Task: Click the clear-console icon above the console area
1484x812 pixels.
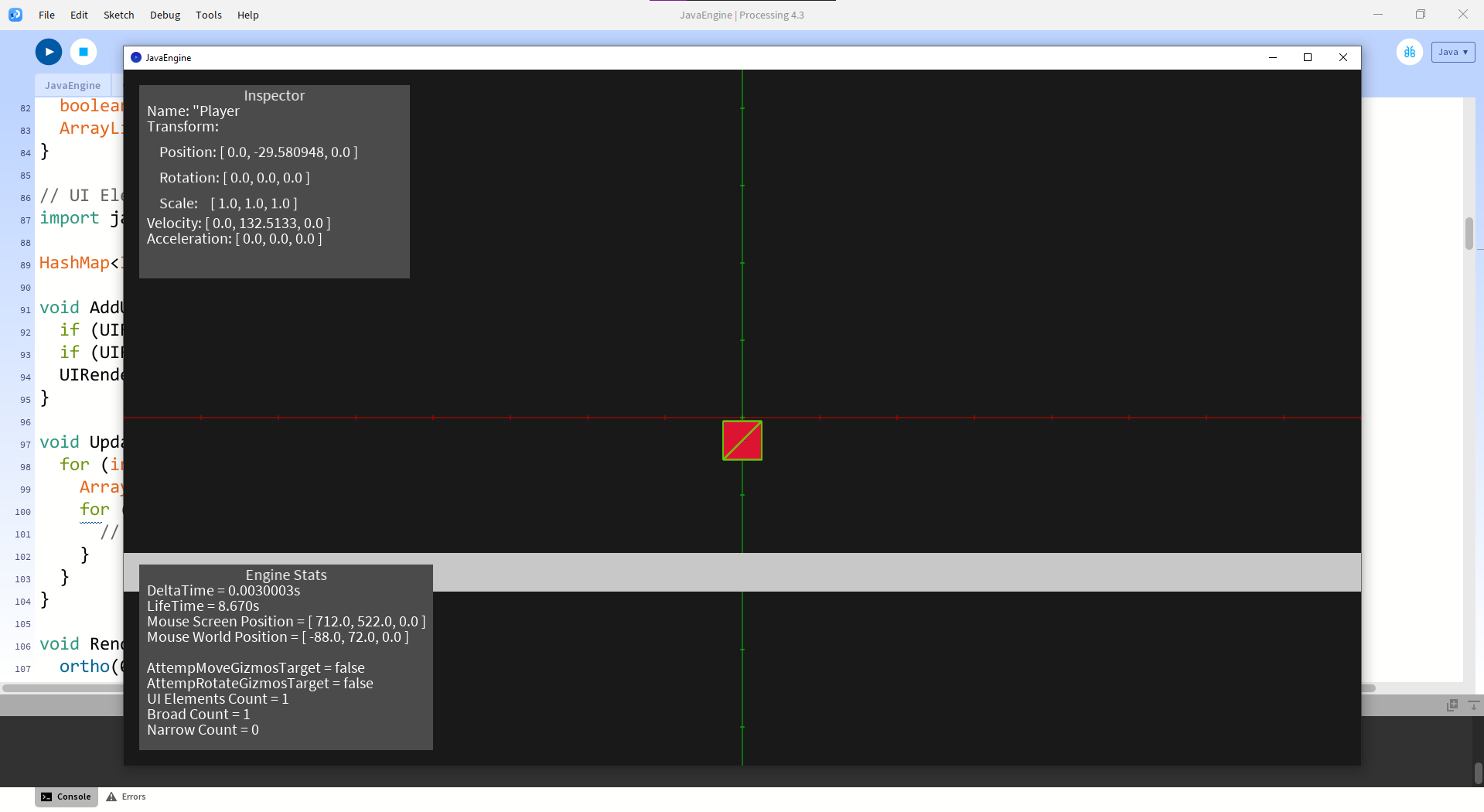Action: coord(1452,705)
